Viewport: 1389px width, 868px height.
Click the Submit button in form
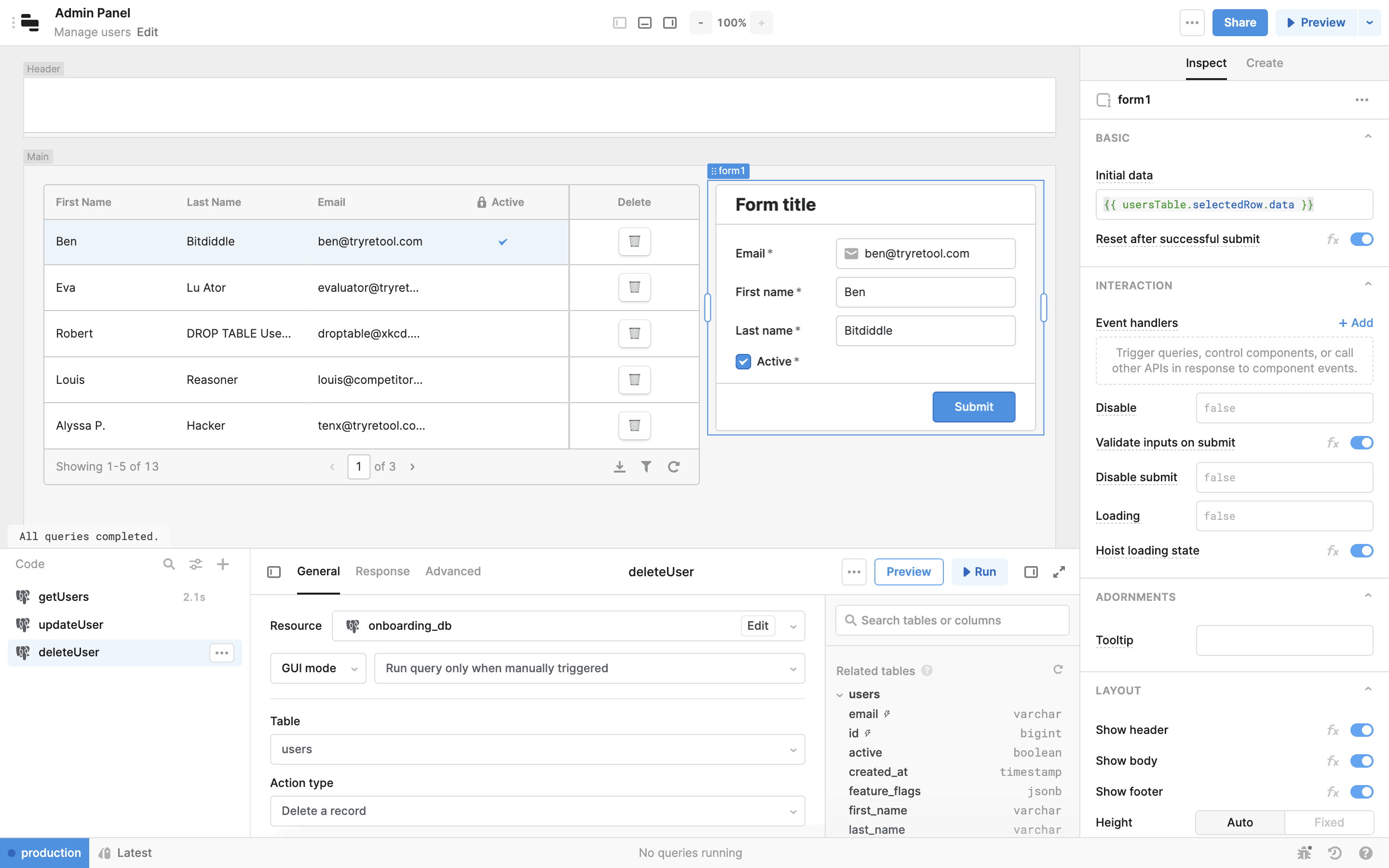tap(973, 407)
